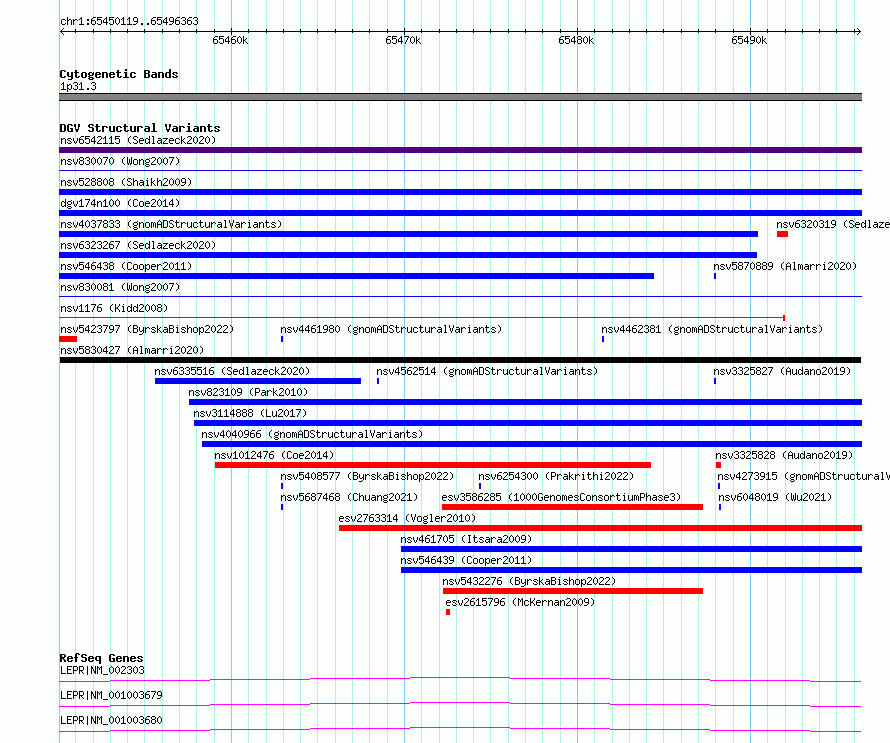Click the Cytogenetic Bands track title
Viewport: 890px width, 743px height.
point(119,74)
